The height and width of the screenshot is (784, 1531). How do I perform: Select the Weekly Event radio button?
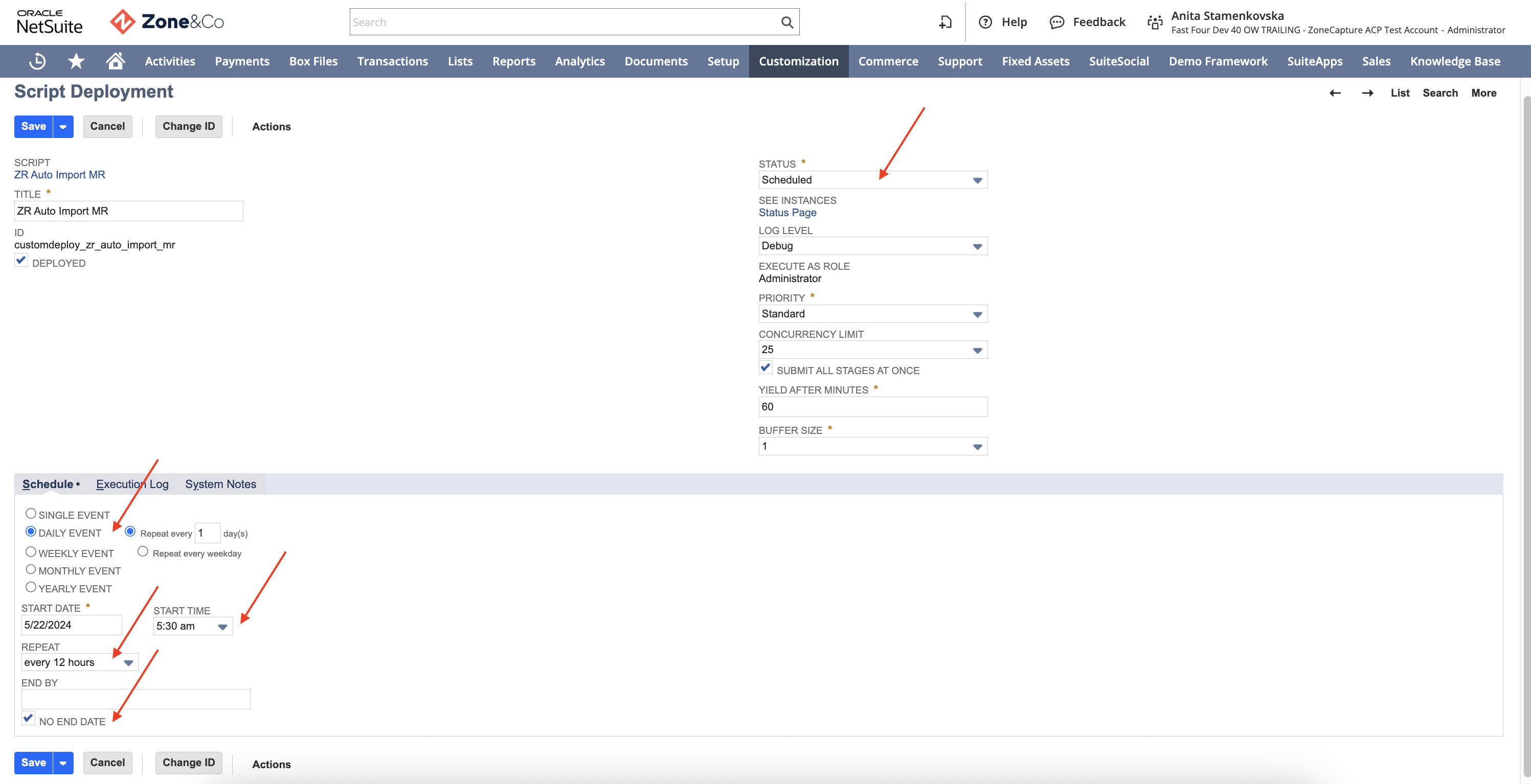pyautogui.click(x=31, y=552)
